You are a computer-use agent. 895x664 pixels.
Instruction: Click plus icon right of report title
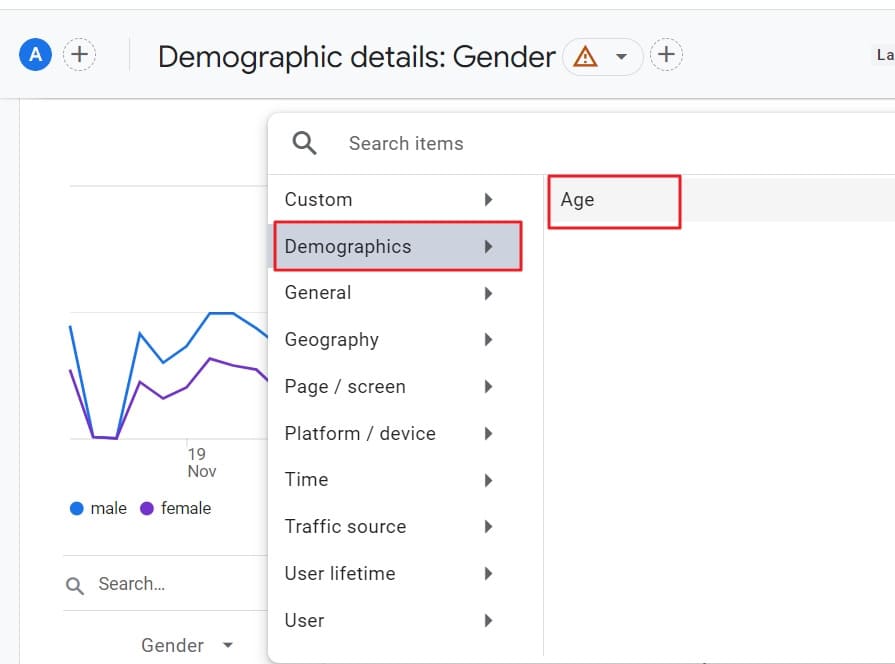tap(666, 55)
